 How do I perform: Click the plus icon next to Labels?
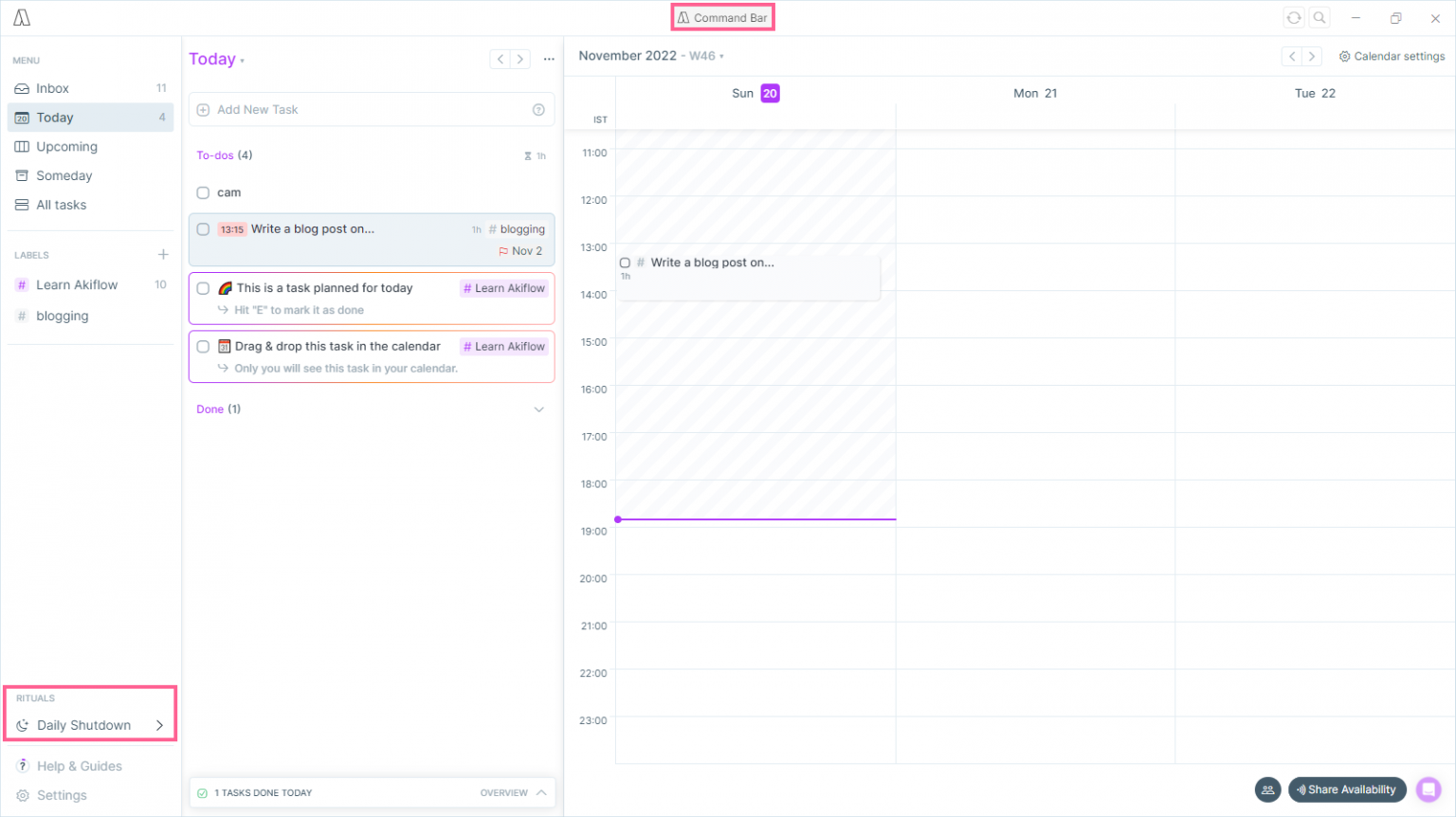[163, 255]
